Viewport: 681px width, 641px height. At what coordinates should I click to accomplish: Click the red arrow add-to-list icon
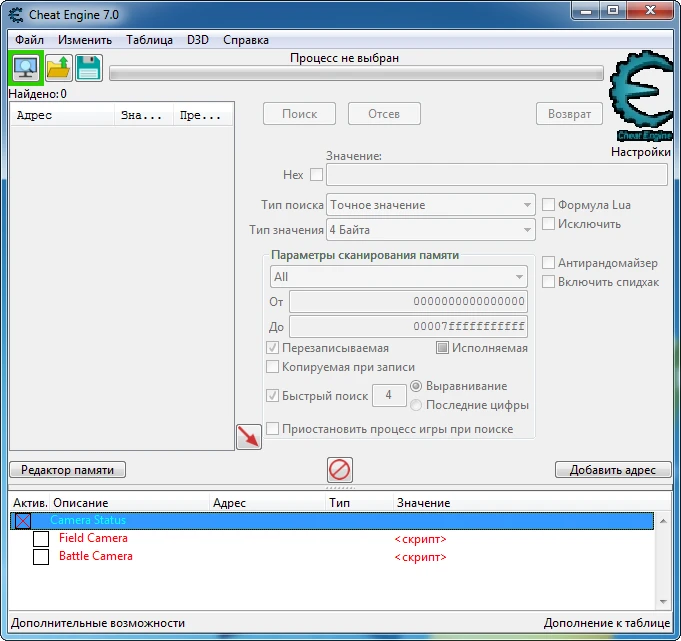pyautogui.click(x=249, y=437)
